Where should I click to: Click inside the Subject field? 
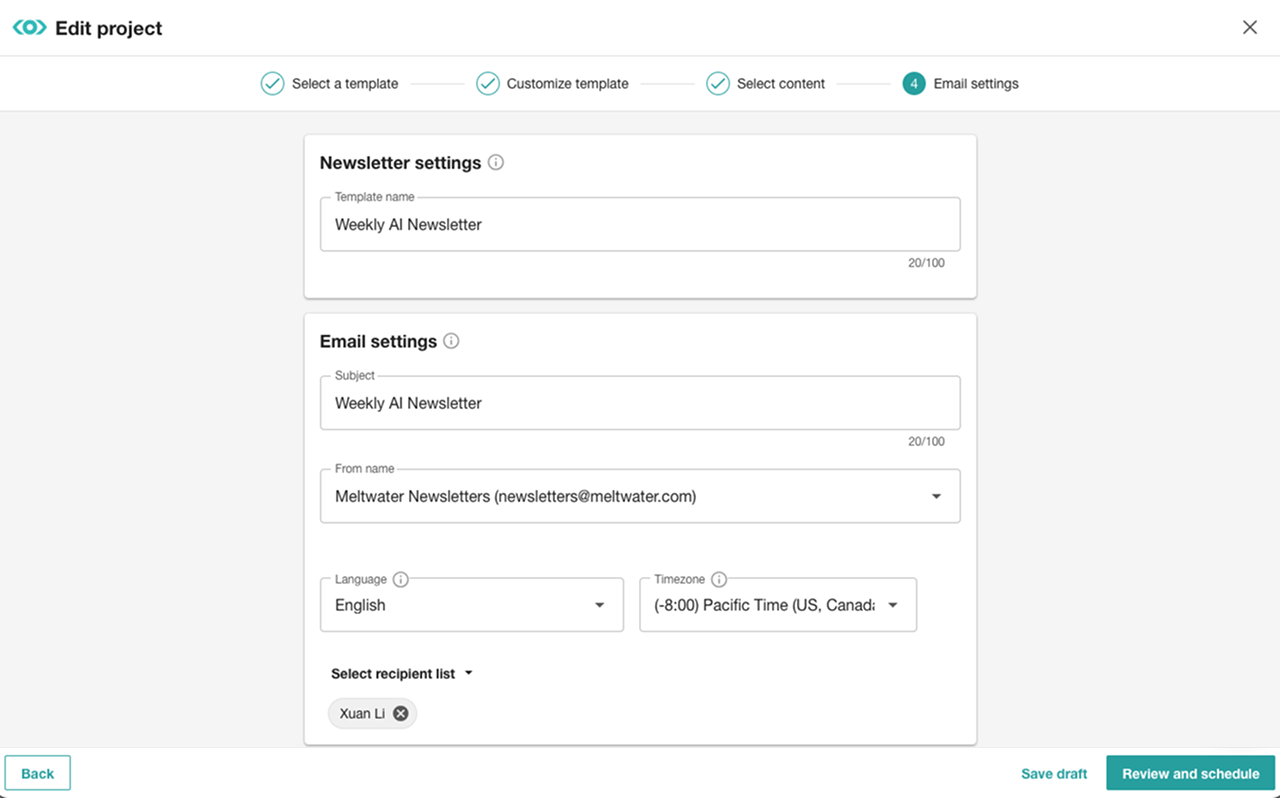[640, 403]
